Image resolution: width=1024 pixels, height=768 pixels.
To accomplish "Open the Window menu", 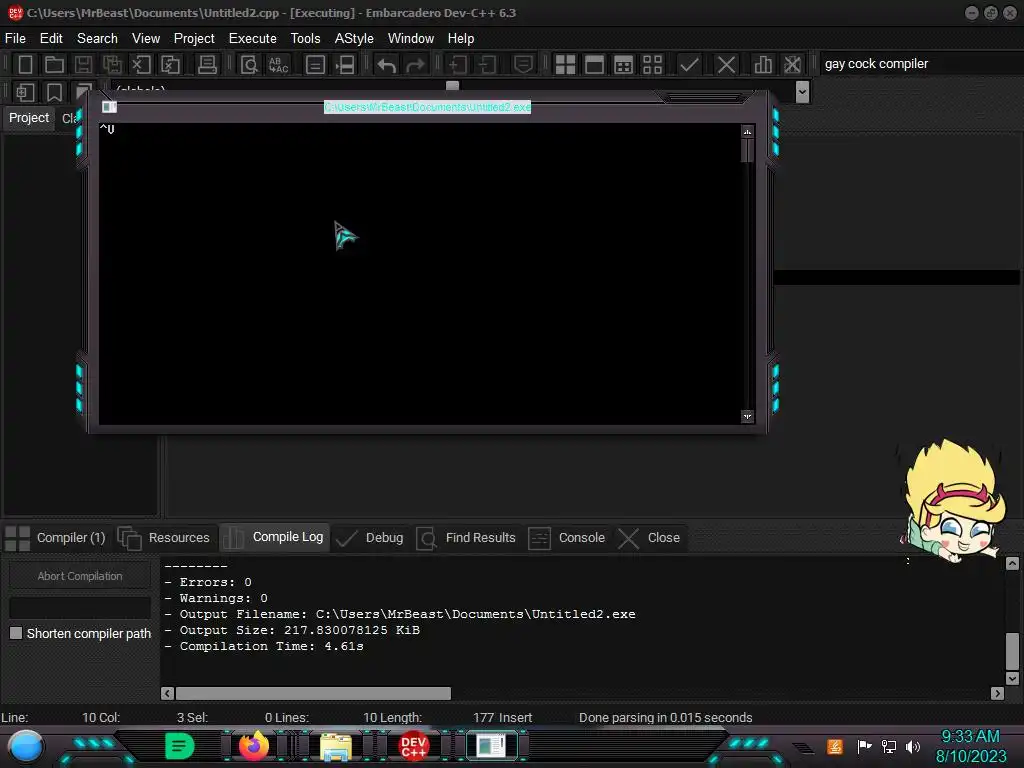I will click(x=411, y=39).
